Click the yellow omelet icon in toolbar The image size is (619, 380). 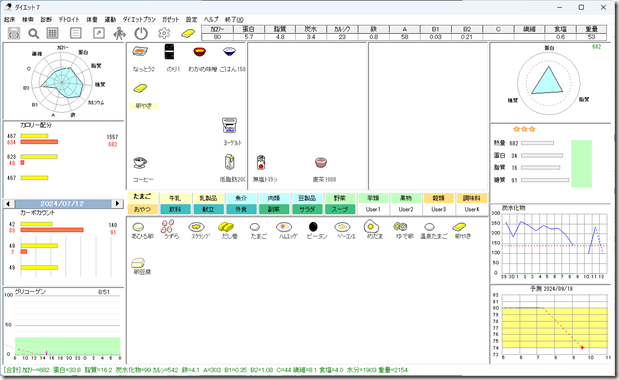188,34
